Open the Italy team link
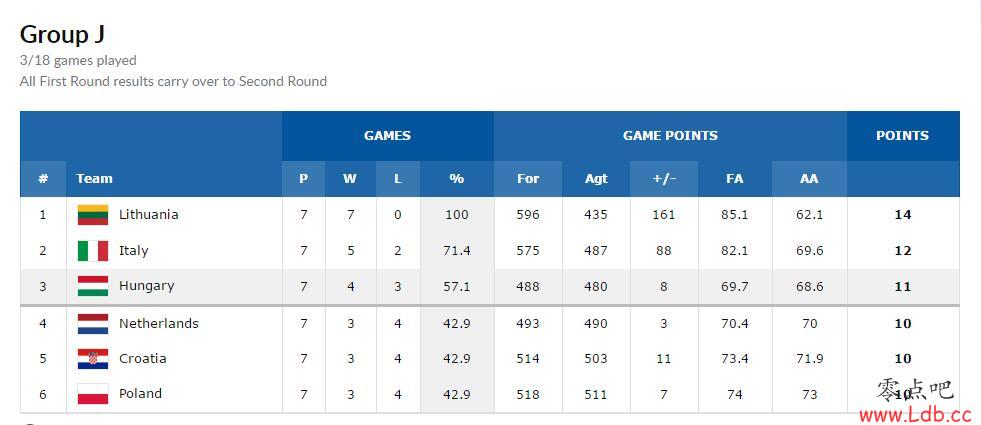This screenshot has width=981, height=425. 133,251
